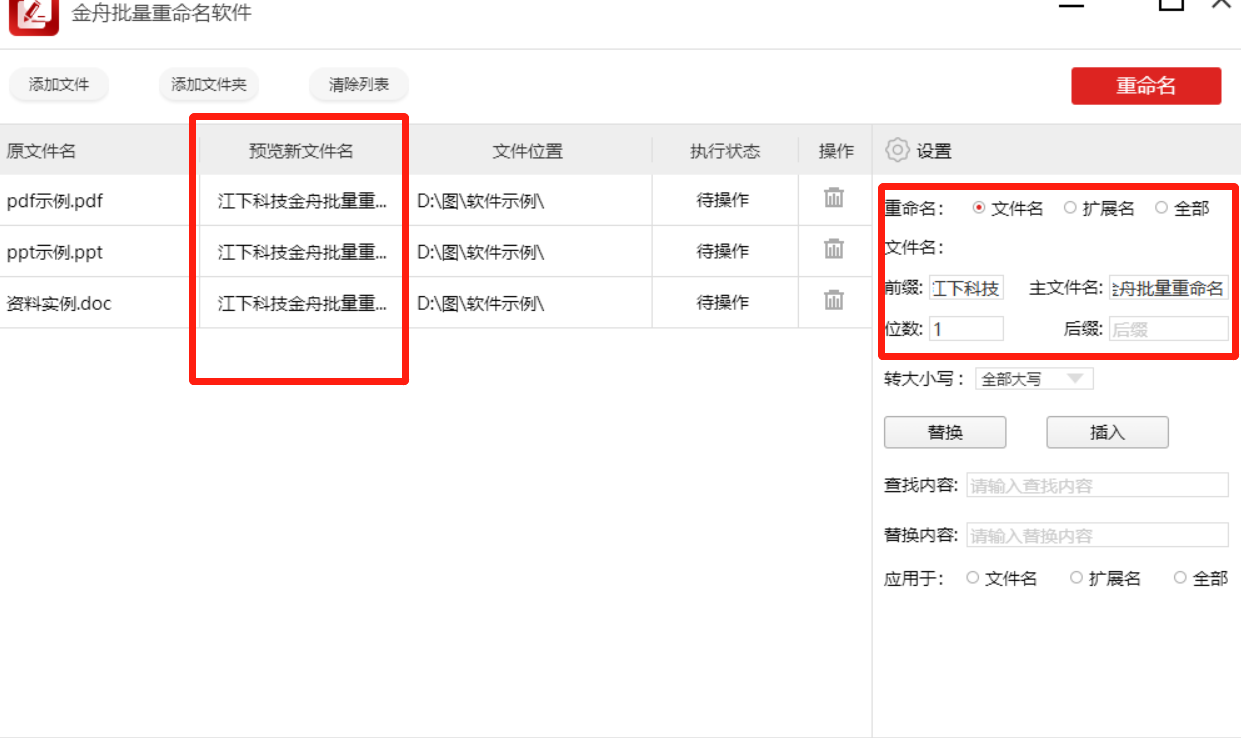Click the app logo icon in title bar
This screenshot has height=738, width=1241.
[x=34, y=16]
